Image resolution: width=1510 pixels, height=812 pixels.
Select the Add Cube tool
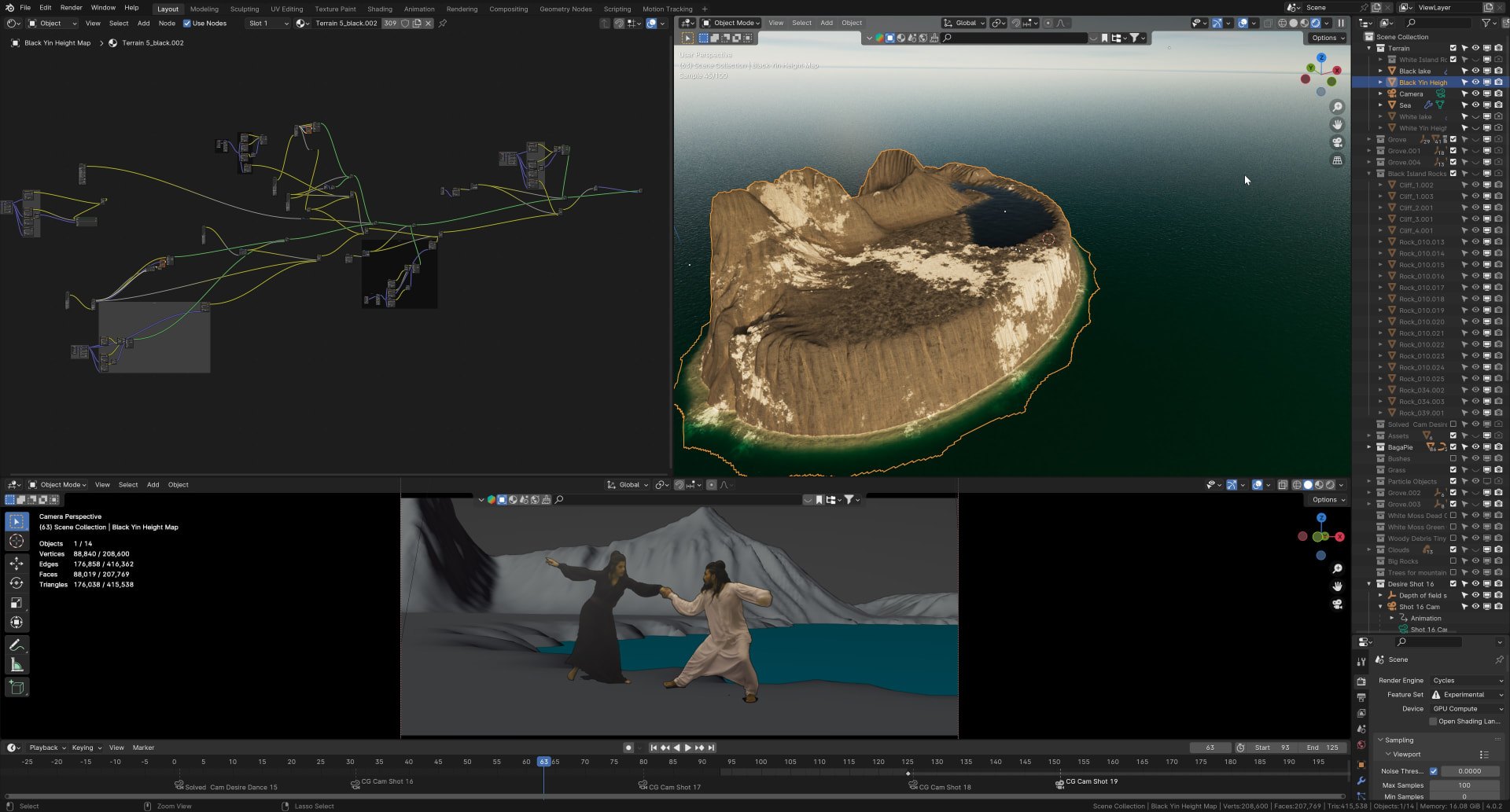(17, 688)
